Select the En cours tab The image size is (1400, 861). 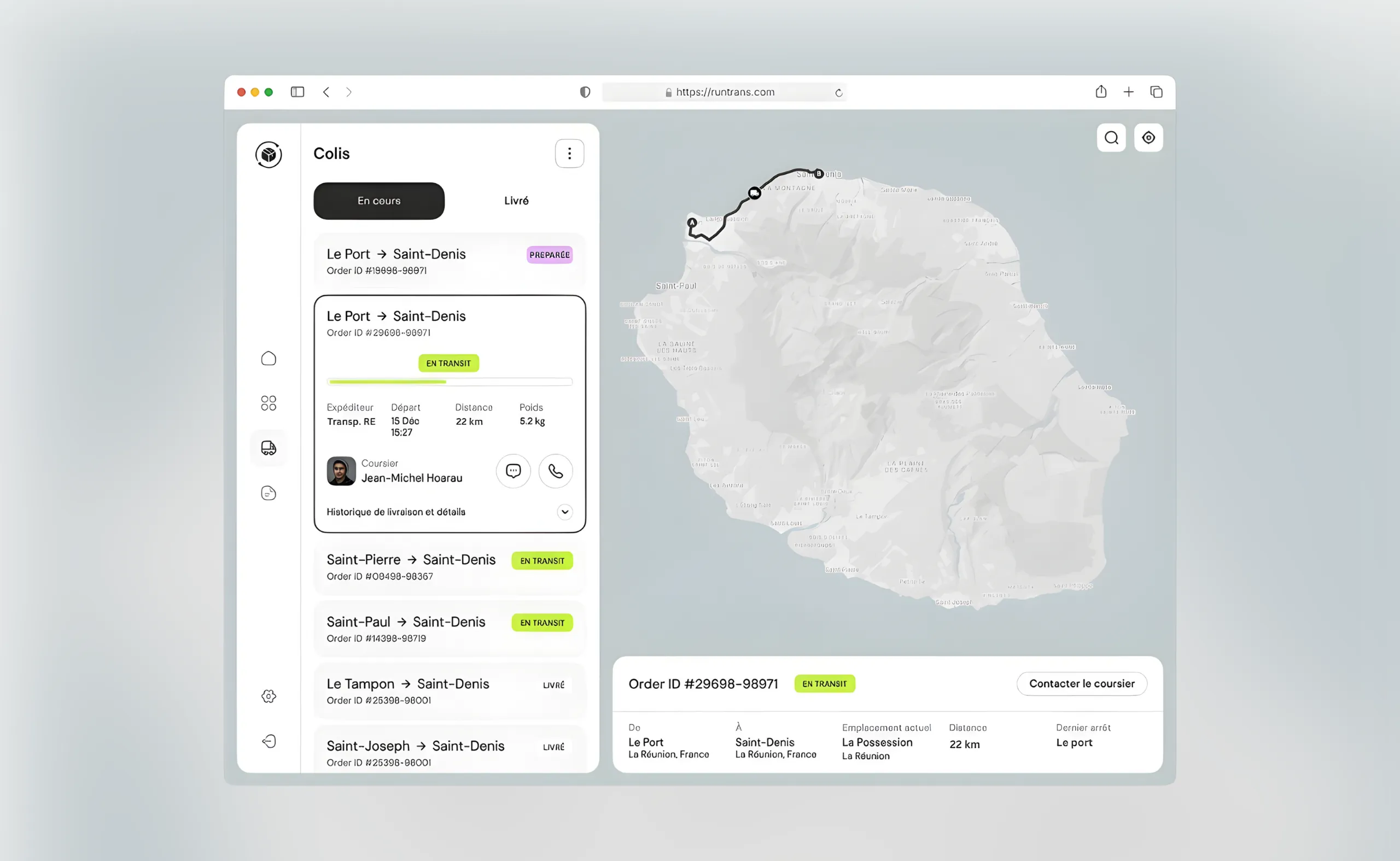point(379,201)
